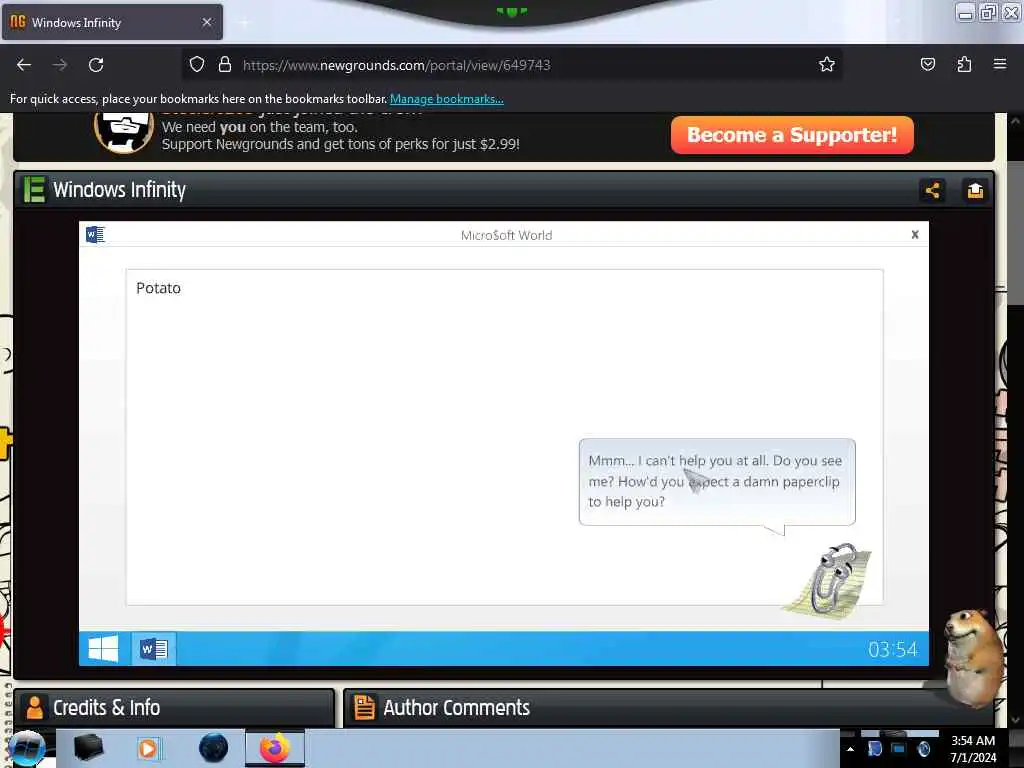Close the Windows Infinity browser tab
Screen dimensions: 1024x768
[x=207, y=22]
